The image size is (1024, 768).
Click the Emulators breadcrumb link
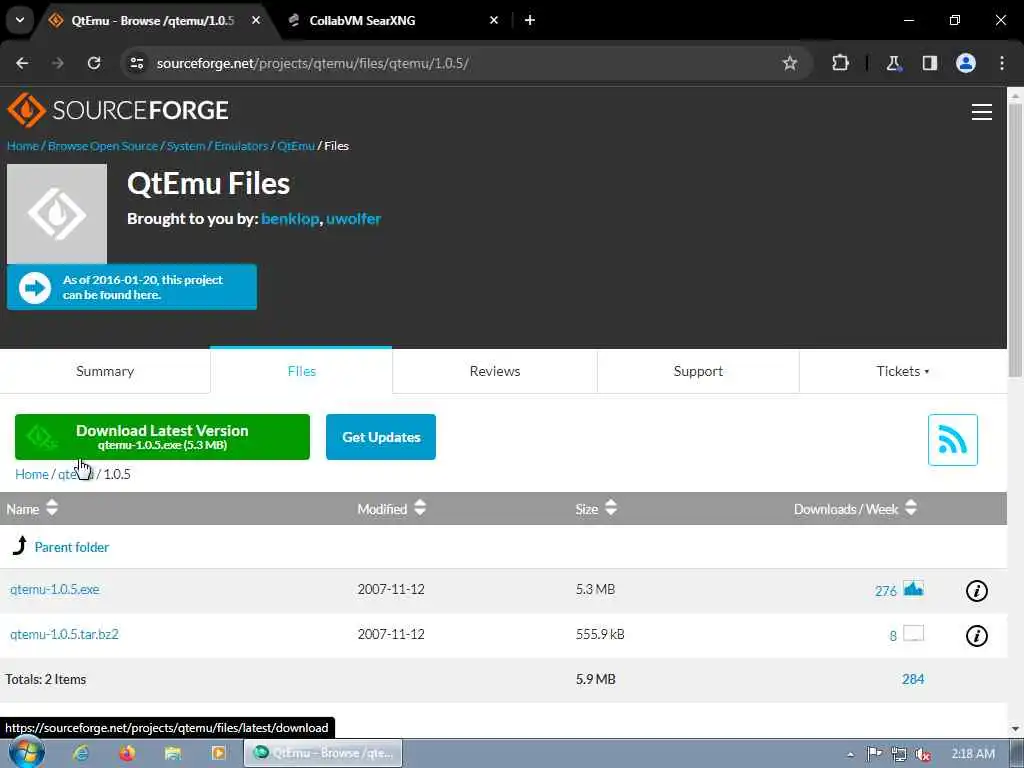pos(241,146)
